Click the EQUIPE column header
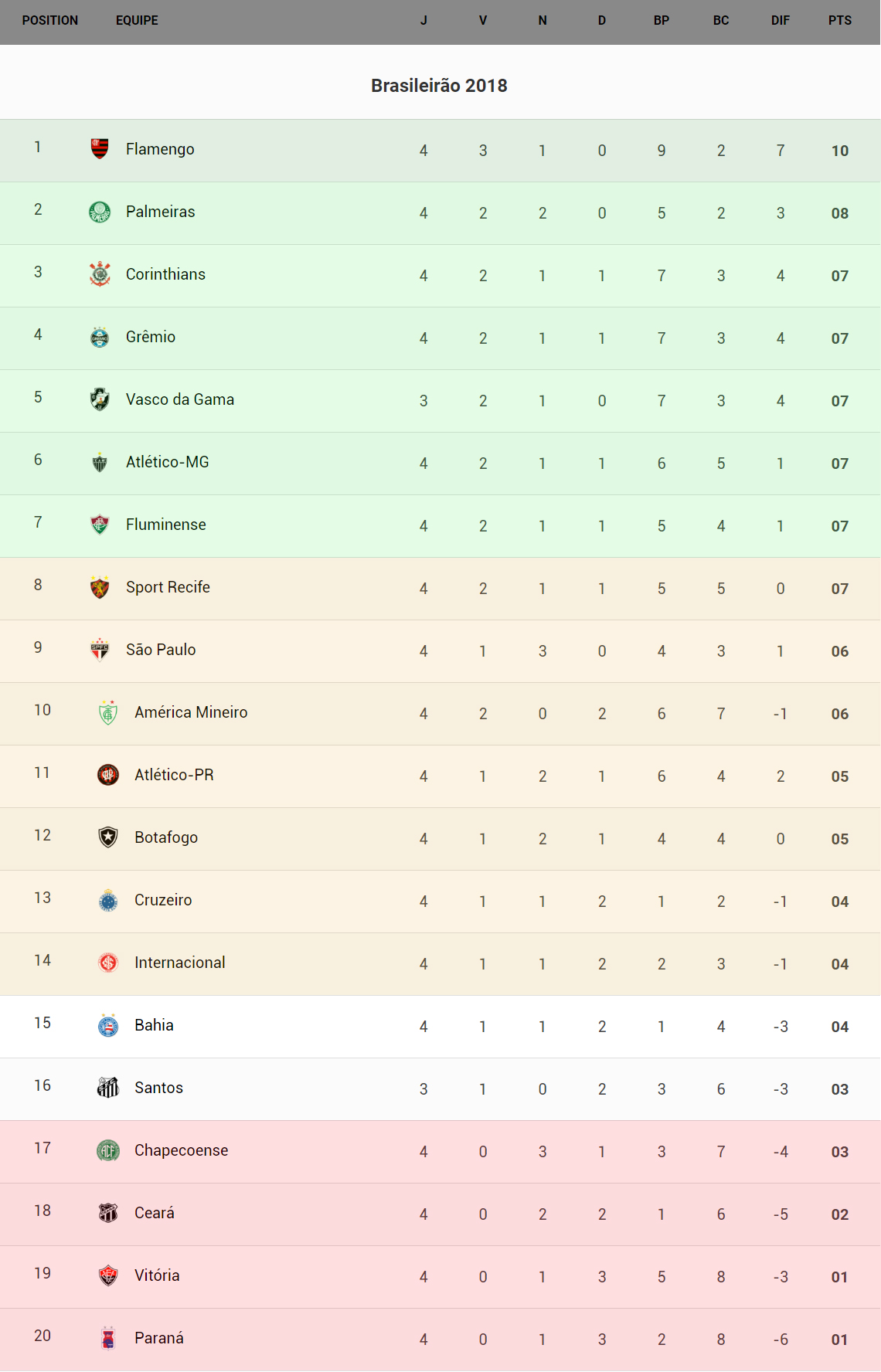The height and width of the screenshot is (1372, 881). tap(137, 21)
